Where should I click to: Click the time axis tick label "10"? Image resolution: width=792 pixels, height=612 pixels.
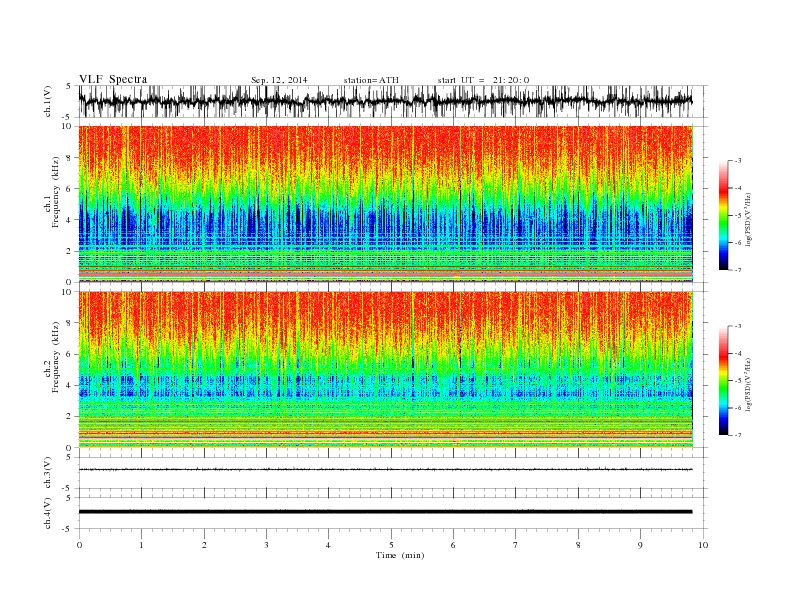point(703,545)
